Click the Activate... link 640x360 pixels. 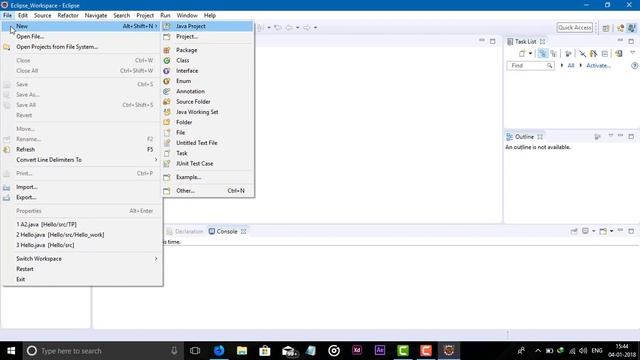598,66
